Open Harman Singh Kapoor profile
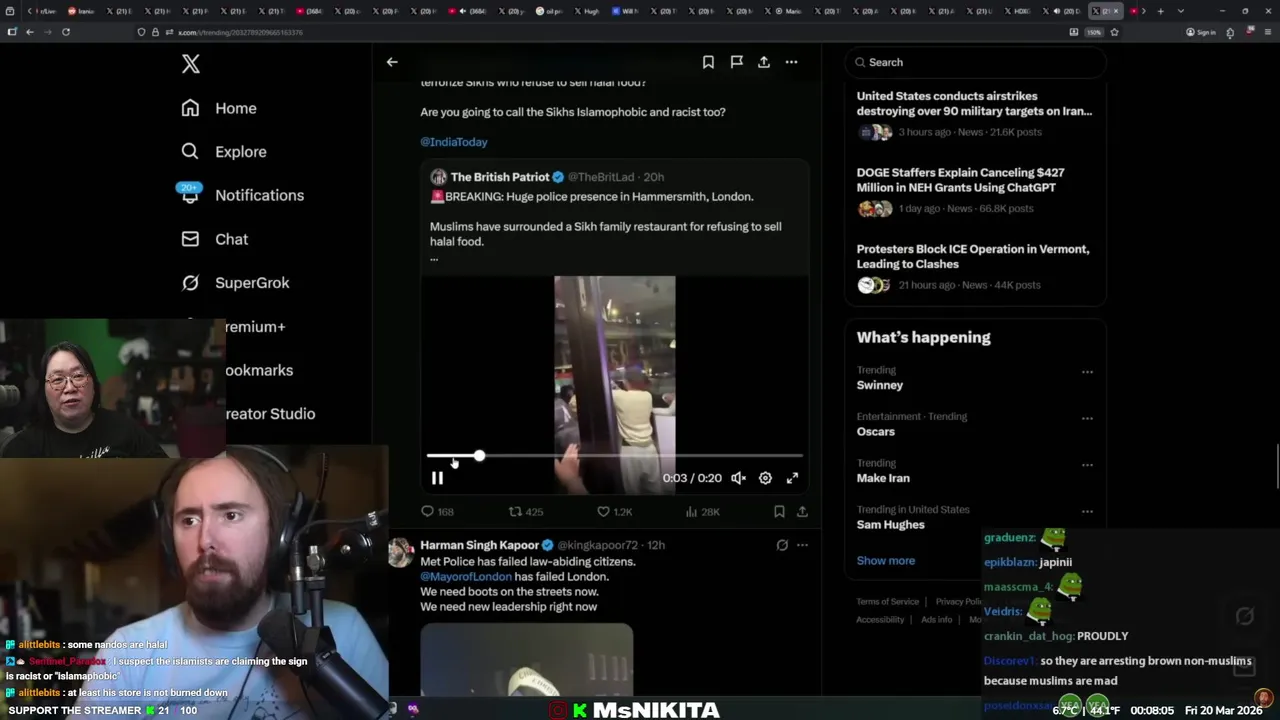The image size is (1280, 720). (479, 545)
